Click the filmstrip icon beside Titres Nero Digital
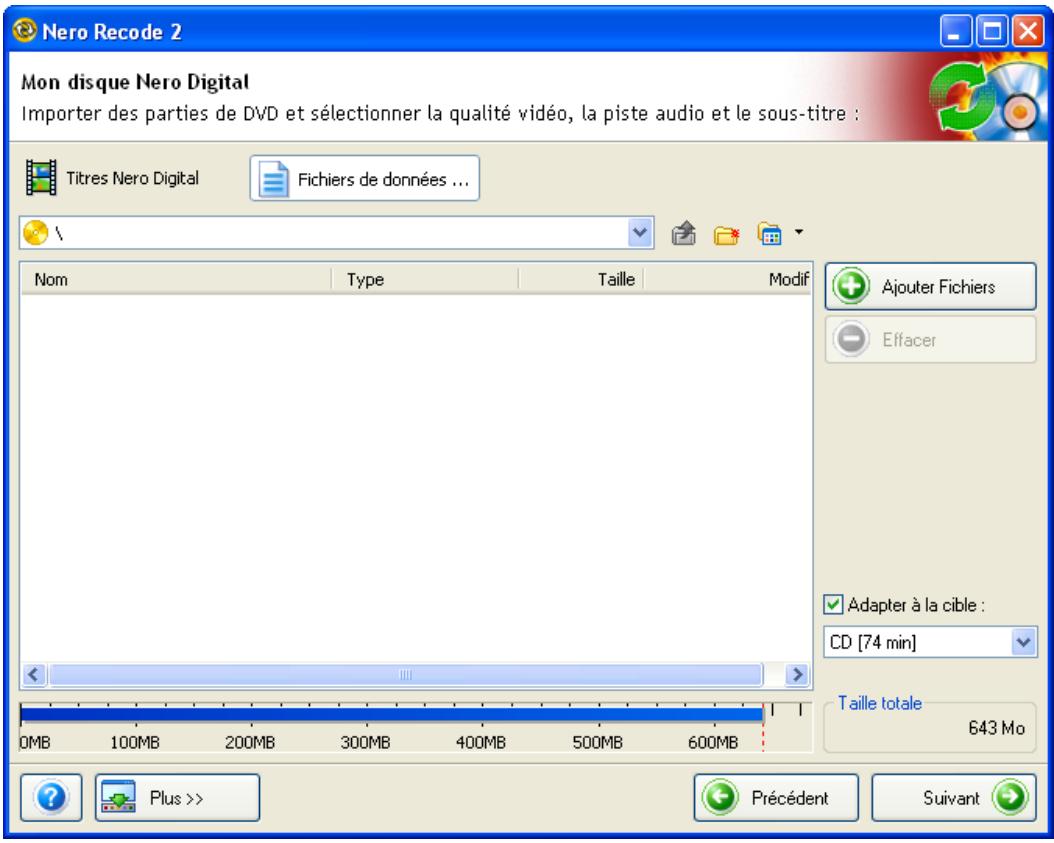This screenshot has width=1054, height=843. pyautogui.click(x=41, y=177)
